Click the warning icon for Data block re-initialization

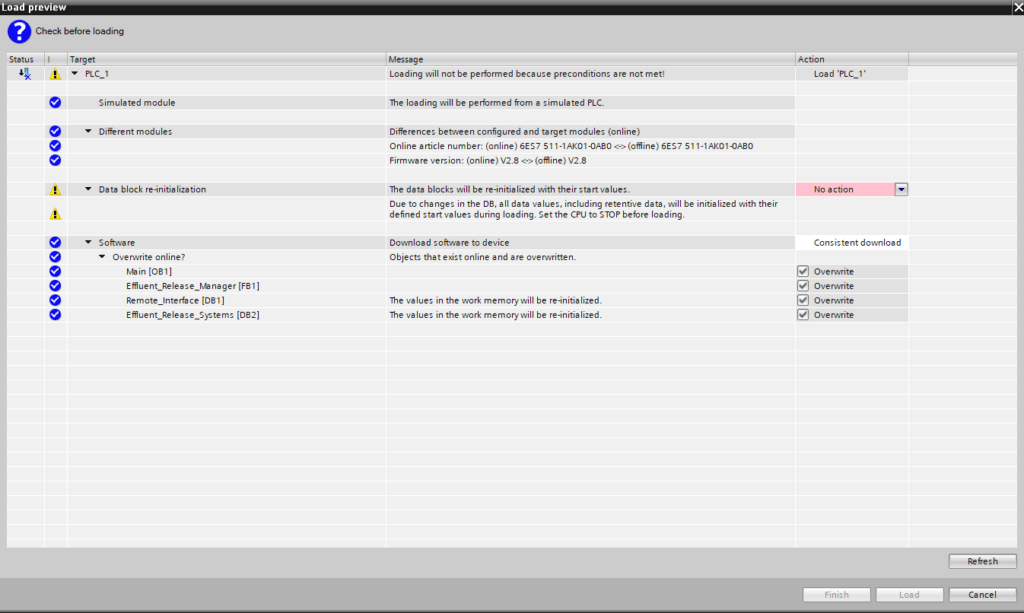[x=55, y=189]
